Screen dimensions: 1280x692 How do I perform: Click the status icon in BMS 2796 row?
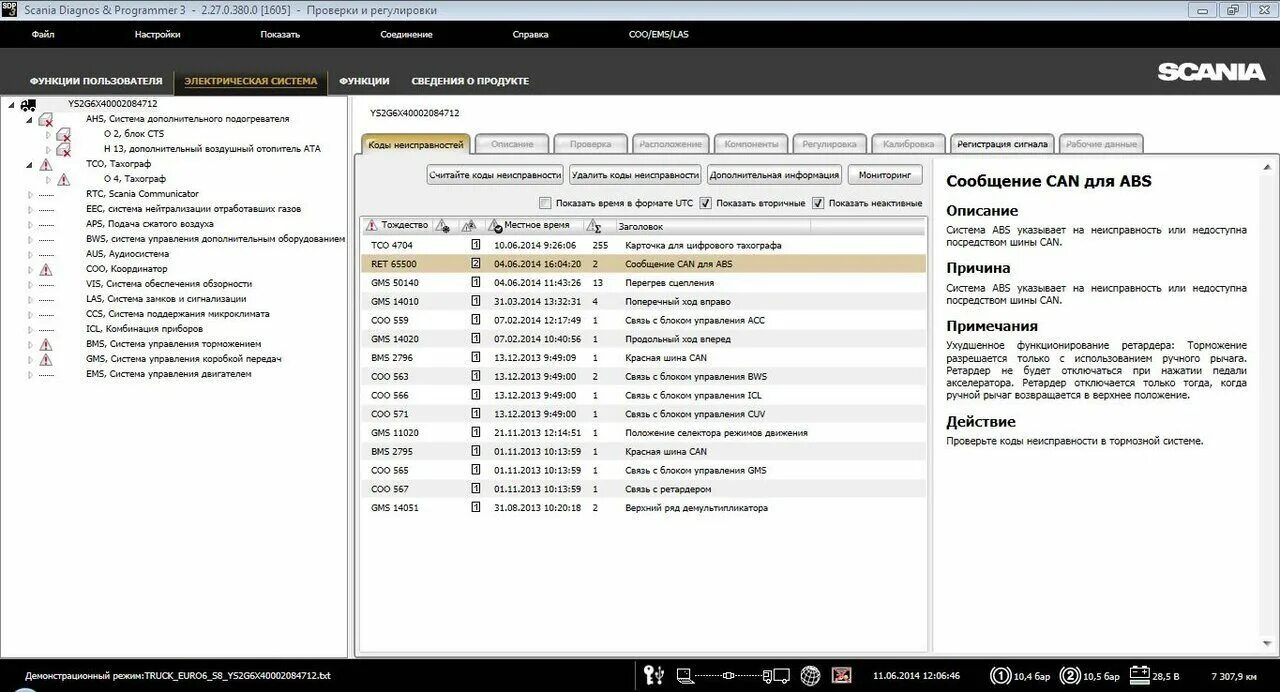(476, 358)
